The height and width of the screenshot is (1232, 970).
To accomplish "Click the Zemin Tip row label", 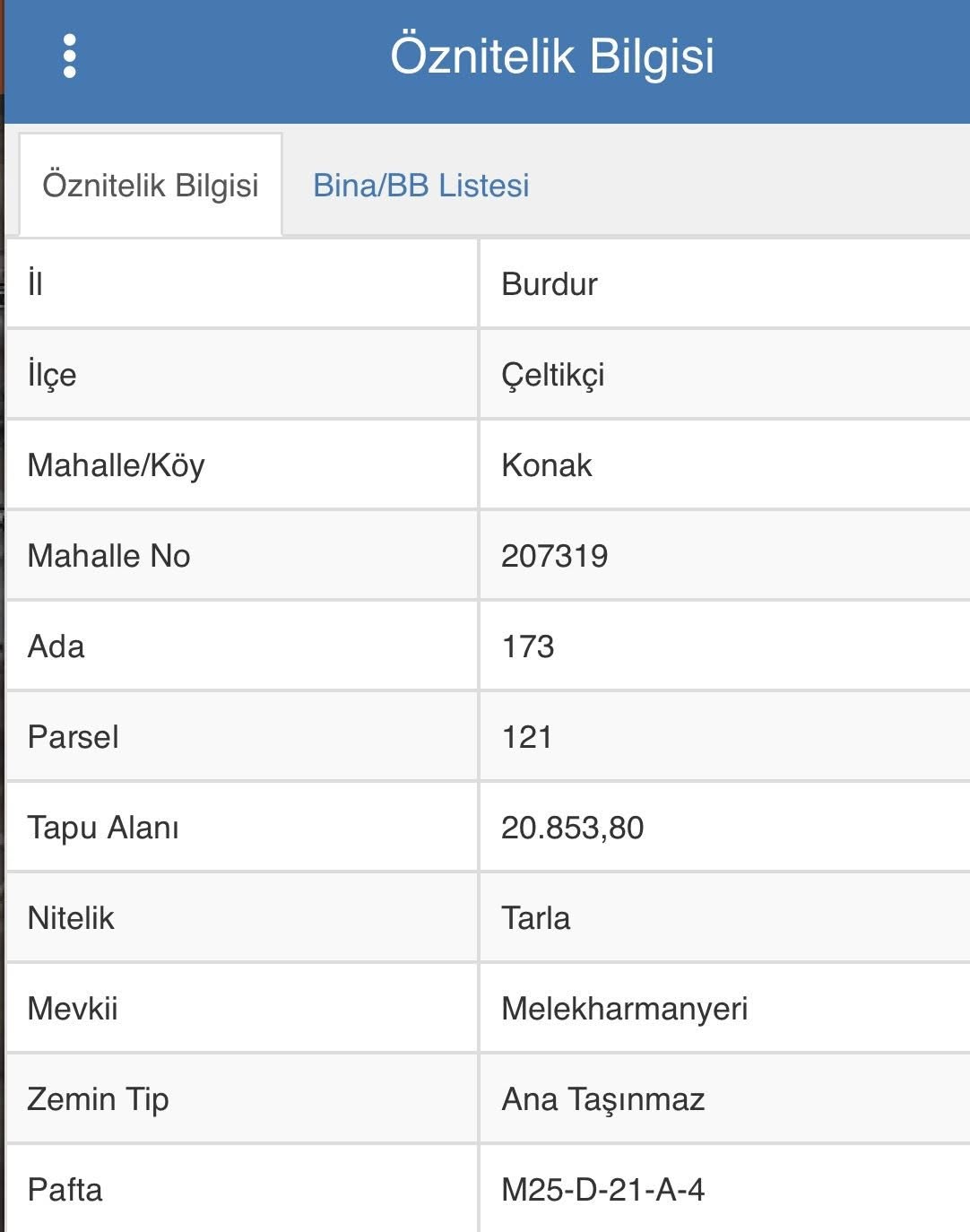I will click(x=99, y=1099).
